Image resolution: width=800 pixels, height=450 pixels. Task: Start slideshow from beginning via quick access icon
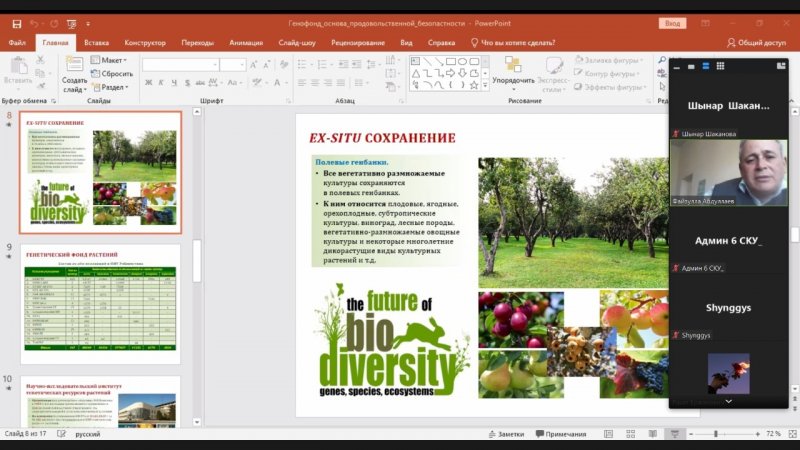72,24
